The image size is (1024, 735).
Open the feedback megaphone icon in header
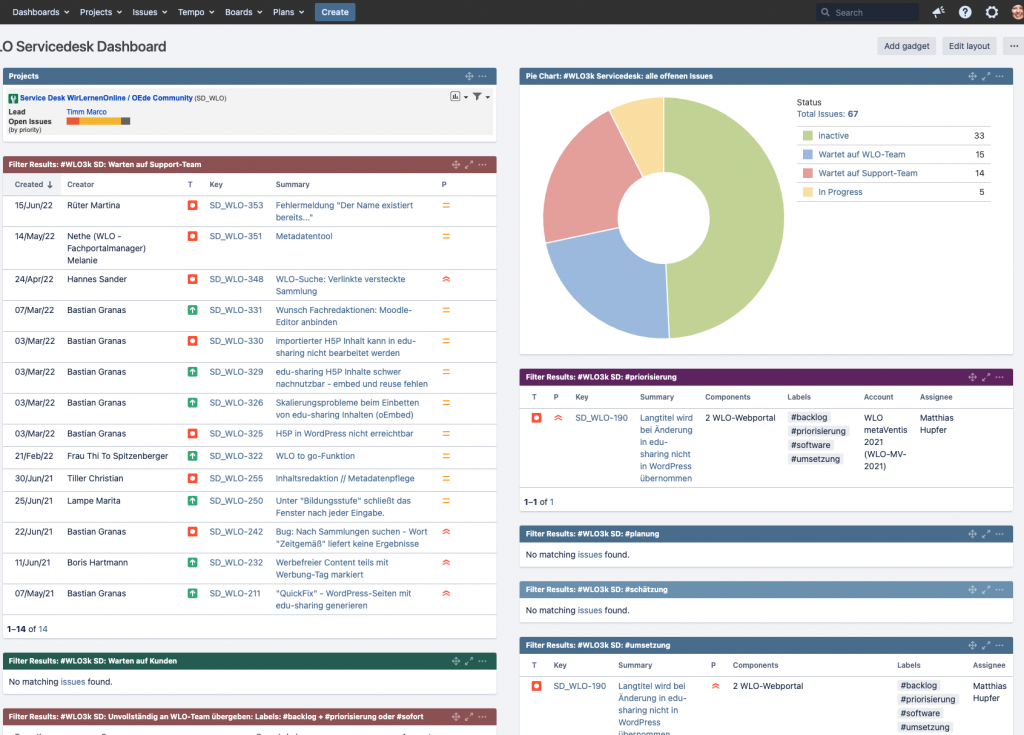[938, 12]
